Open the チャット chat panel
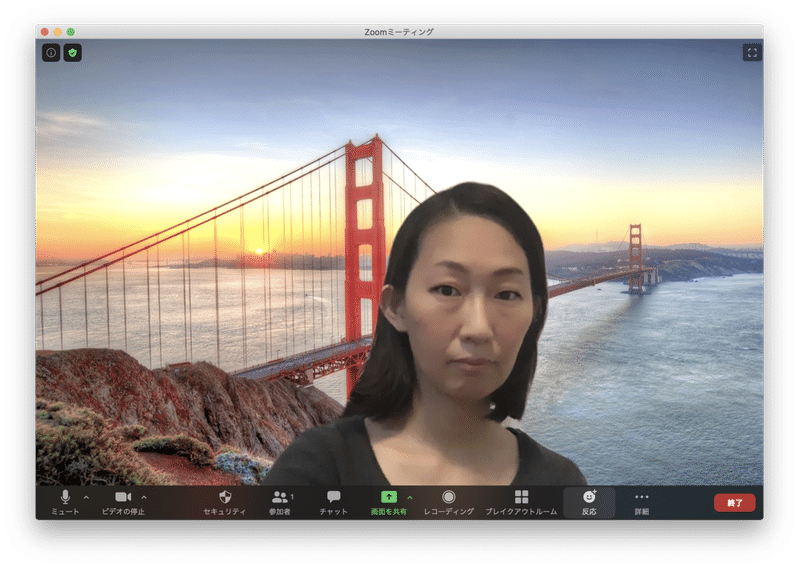 (x=334, y=503)
